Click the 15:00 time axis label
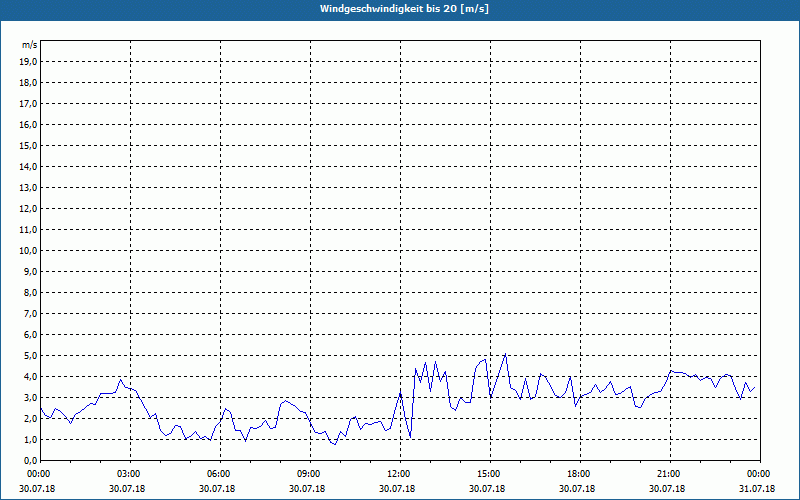This screenshot has height=500, width=800. click(x=490, y=474)
